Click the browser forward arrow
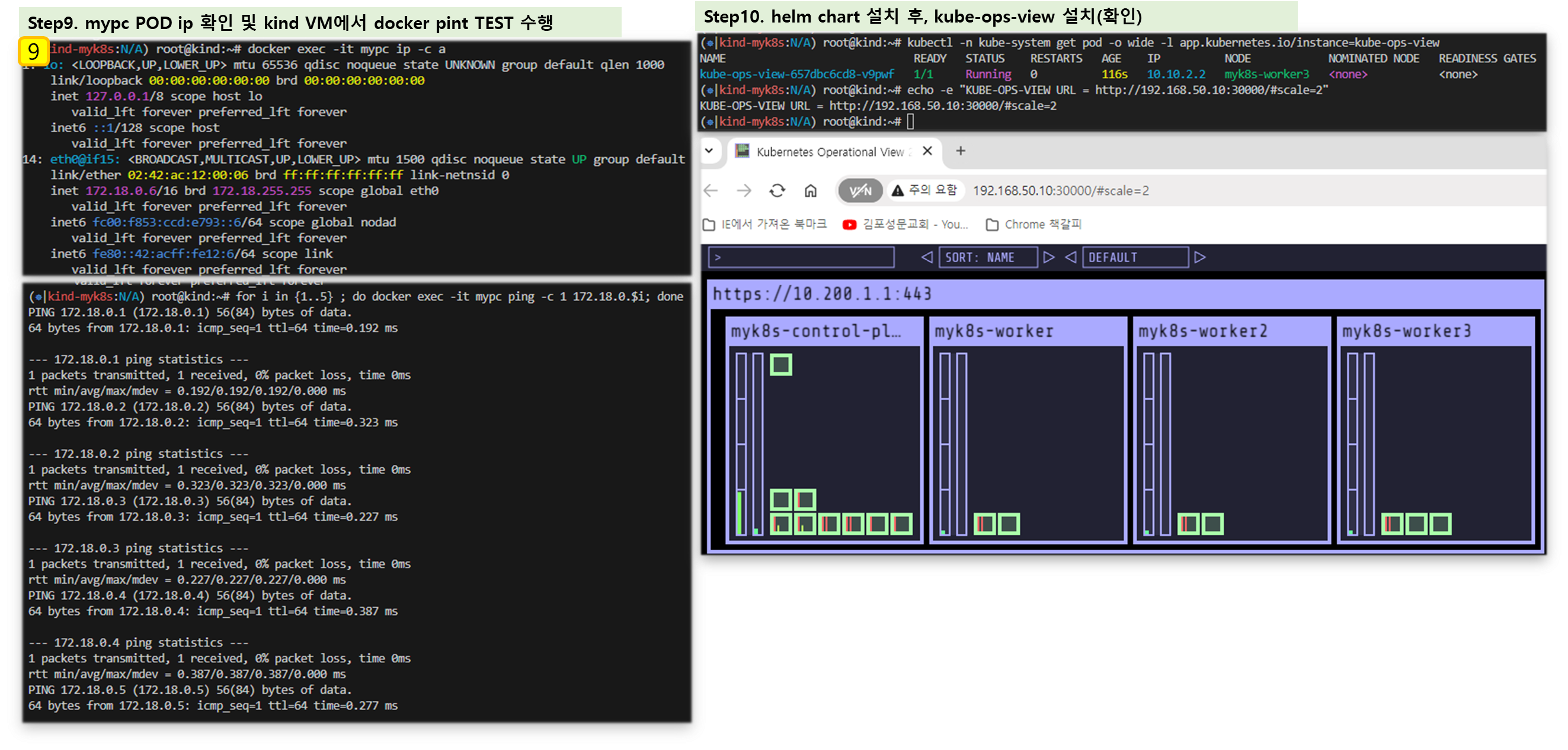The image size is (1568, 750). tap(744, 190)
